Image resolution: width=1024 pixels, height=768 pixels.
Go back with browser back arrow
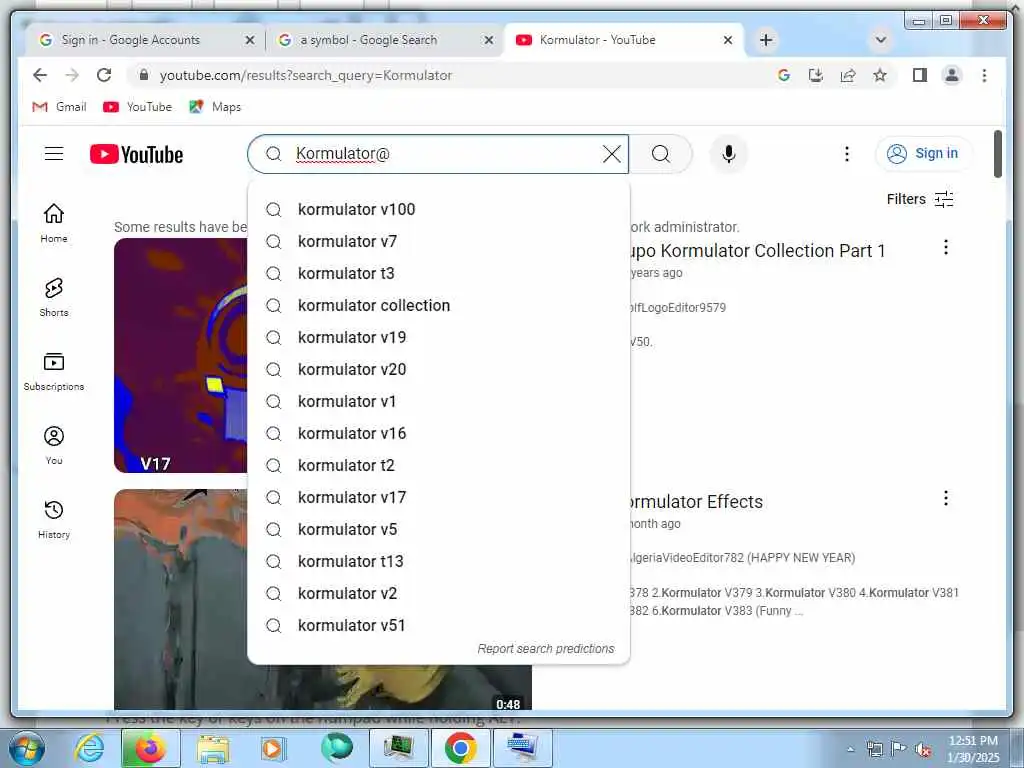(x=40, y=75)
